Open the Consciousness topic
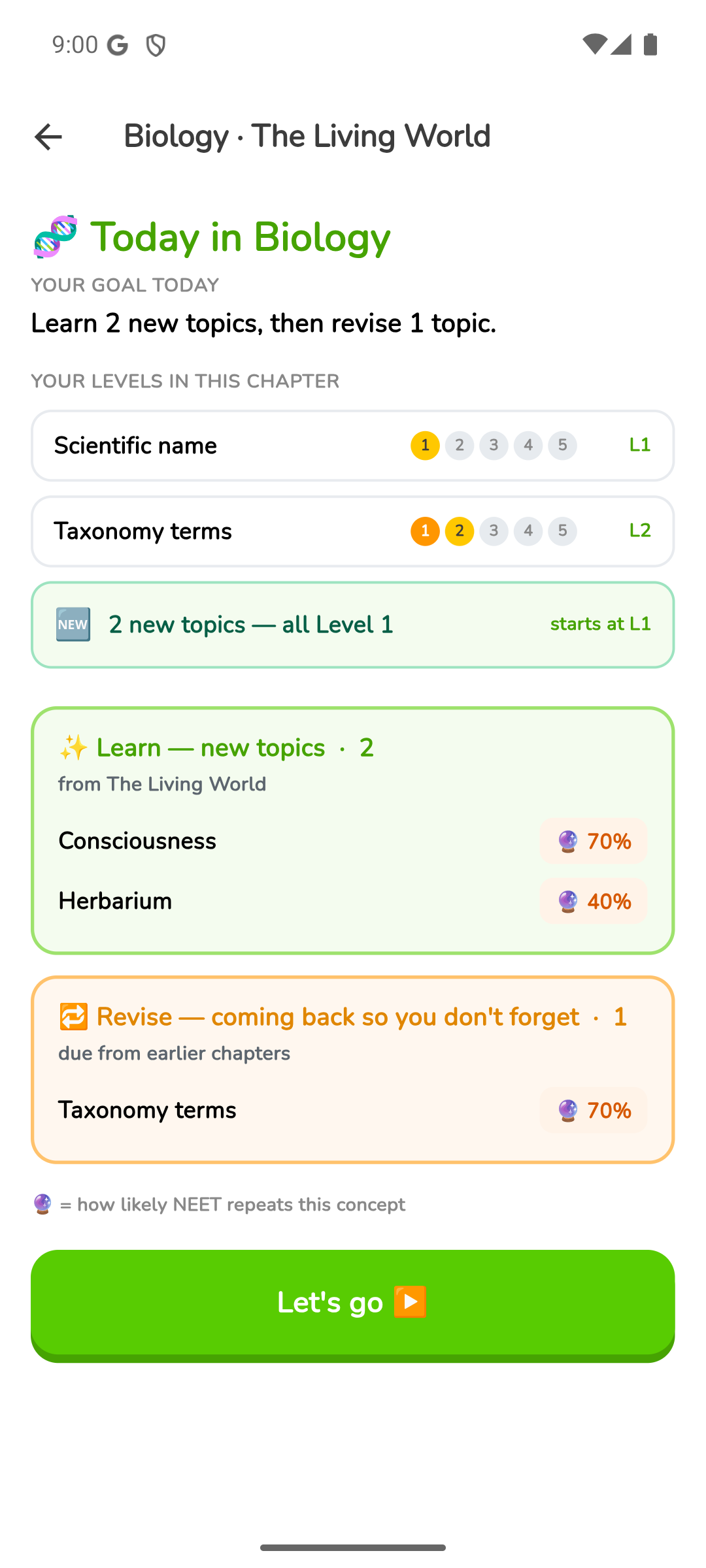Screen dimensions: 706x1568 (x=353, y=841)
